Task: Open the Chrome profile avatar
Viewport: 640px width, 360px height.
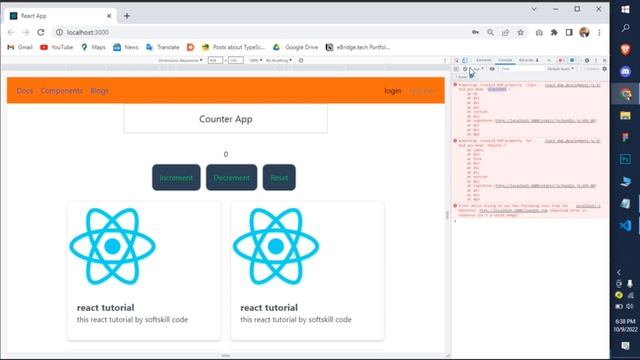Action: pos(584,32)
